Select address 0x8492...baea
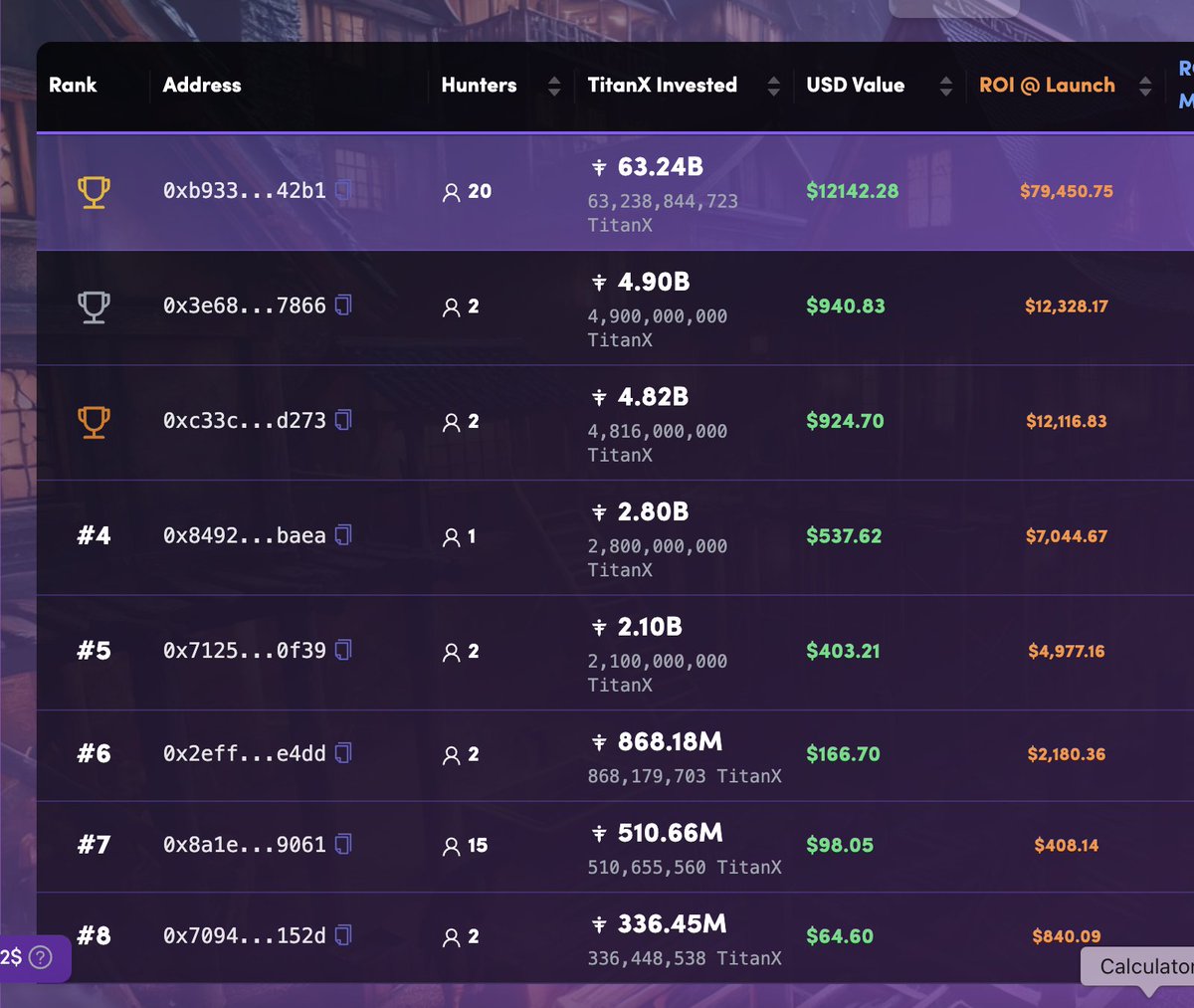Viewport: 1194px width, 1008px height. coord(245,535)
